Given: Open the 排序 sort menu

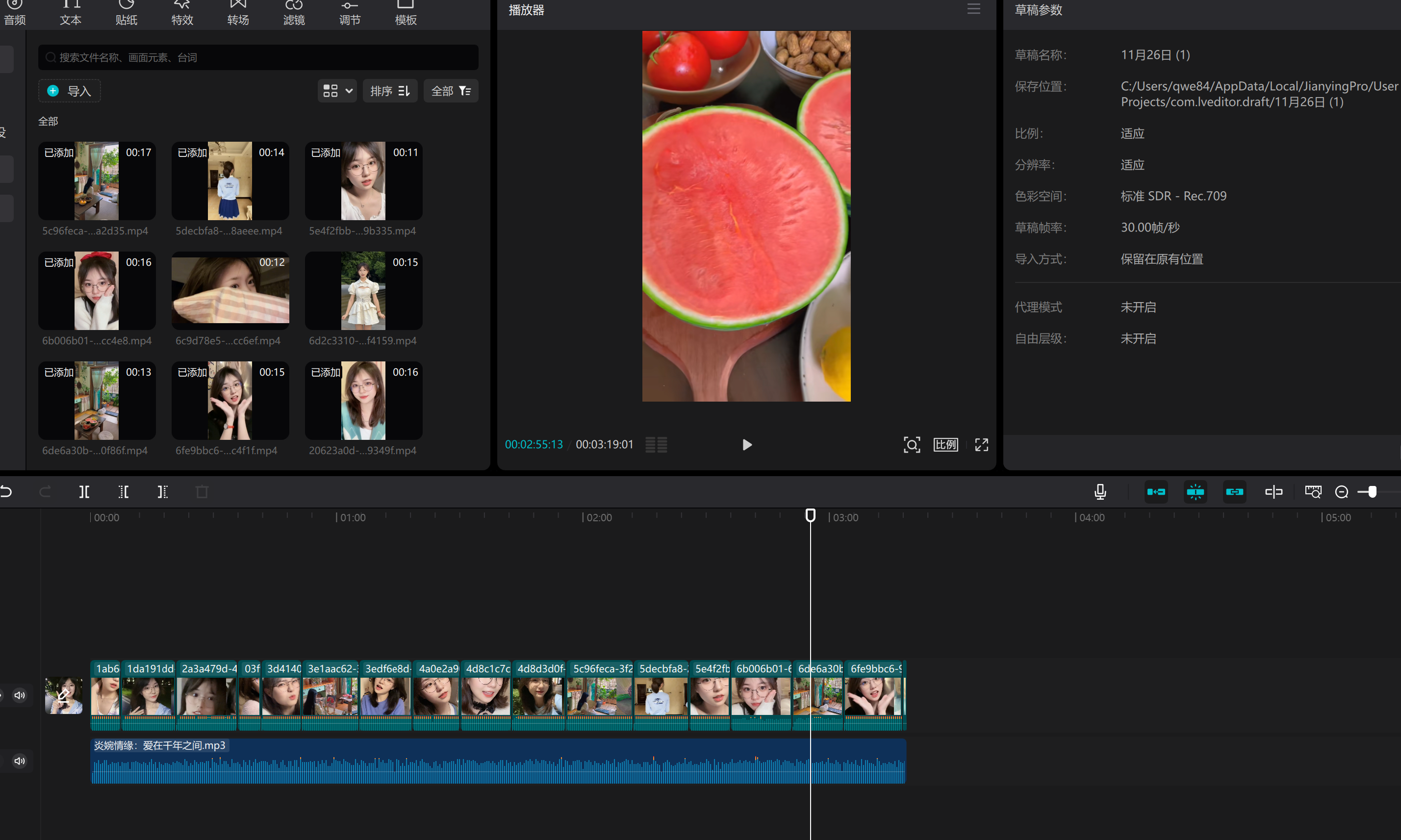Looking at the screenshot, I should click(390, 91).
